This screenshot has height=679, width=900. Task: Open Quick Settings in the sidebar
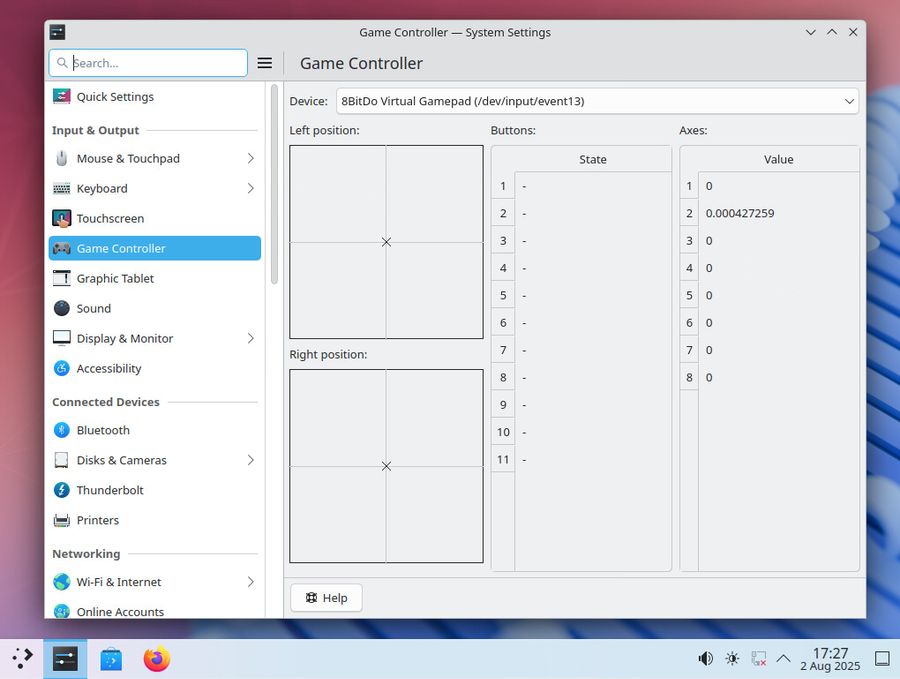point(154,96)
